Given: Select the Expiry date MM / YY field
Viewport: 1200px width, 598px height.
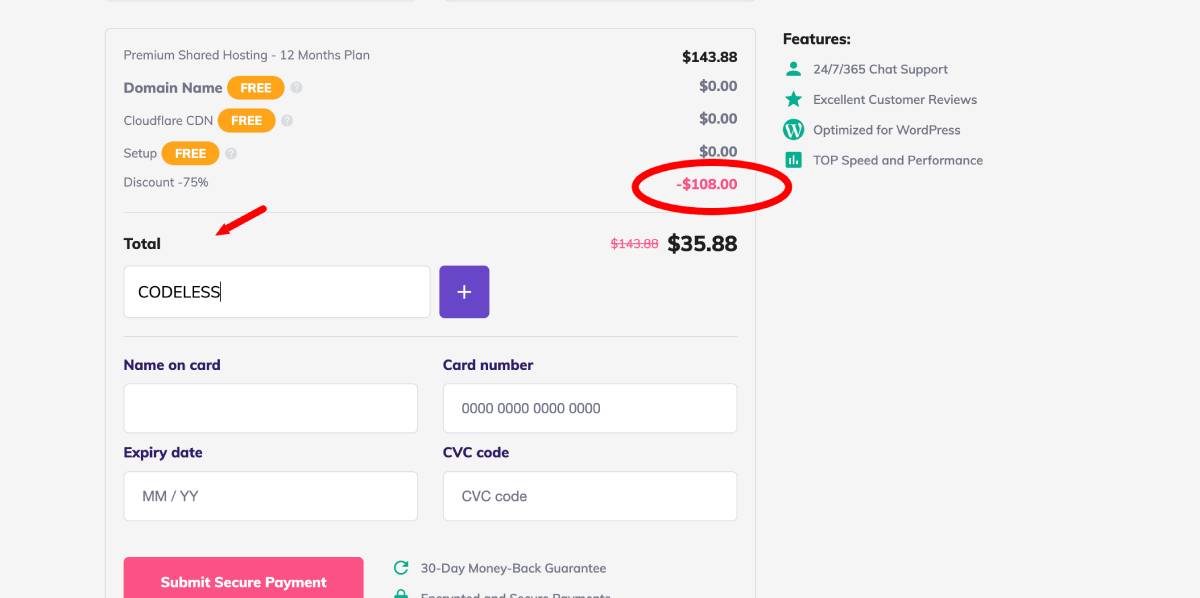Looking at the screenshot, I should [x=271, y=496].
